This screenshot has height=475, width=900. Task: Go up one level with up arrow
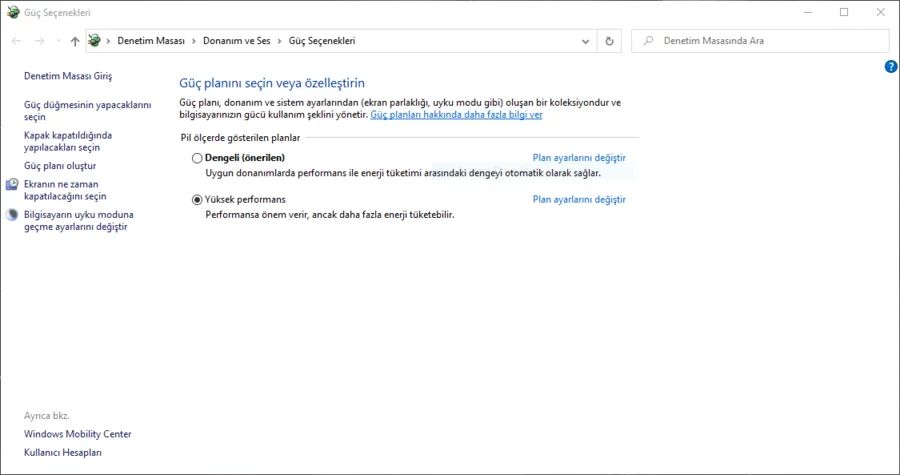(x=75, y=41)
